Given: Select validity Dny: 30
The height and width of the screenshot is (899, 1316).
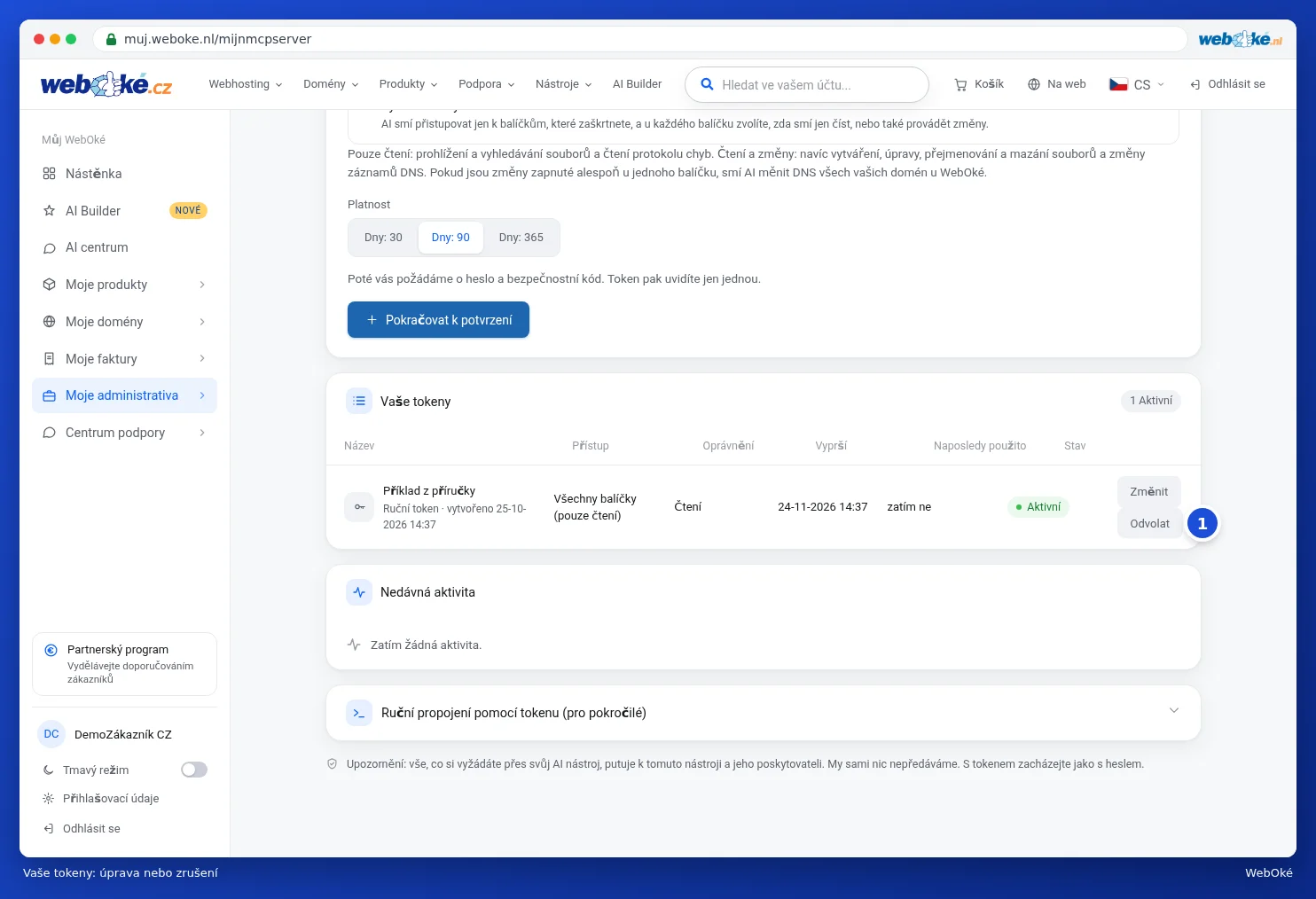Looking at the screenshot, I should point(383,238).
